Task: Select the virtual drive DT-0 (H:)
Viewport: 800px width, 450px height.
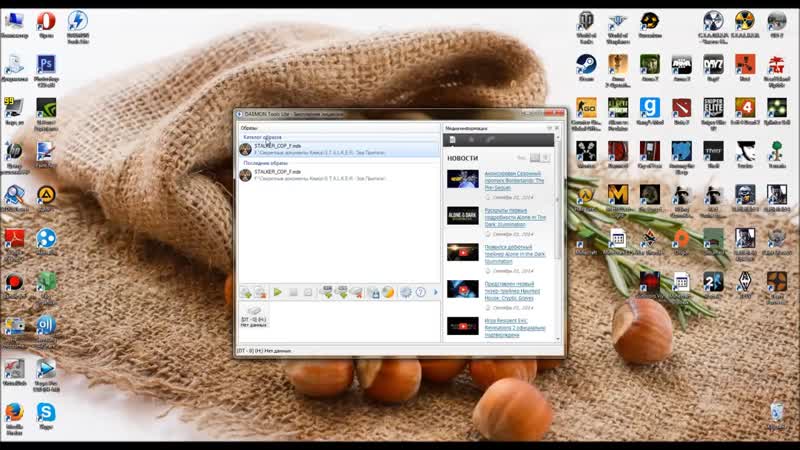Action: click(254, 316)
